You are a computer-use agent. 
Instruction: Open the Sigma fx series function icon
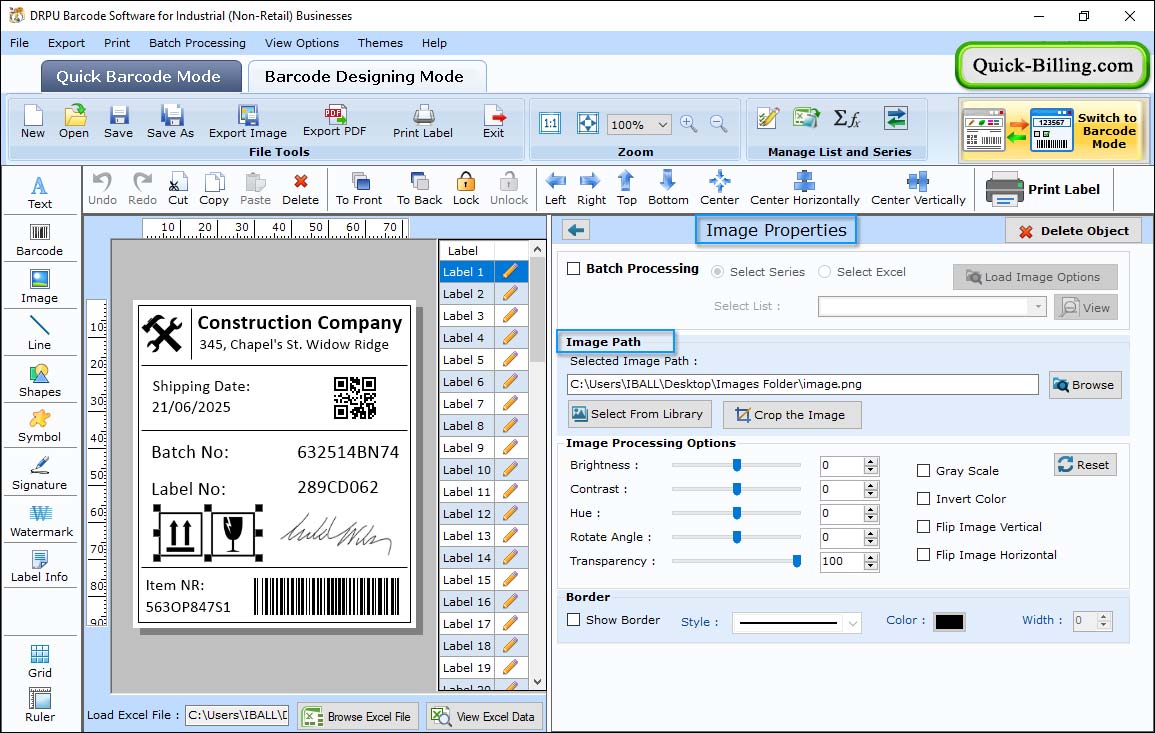(x=846, y=118)
